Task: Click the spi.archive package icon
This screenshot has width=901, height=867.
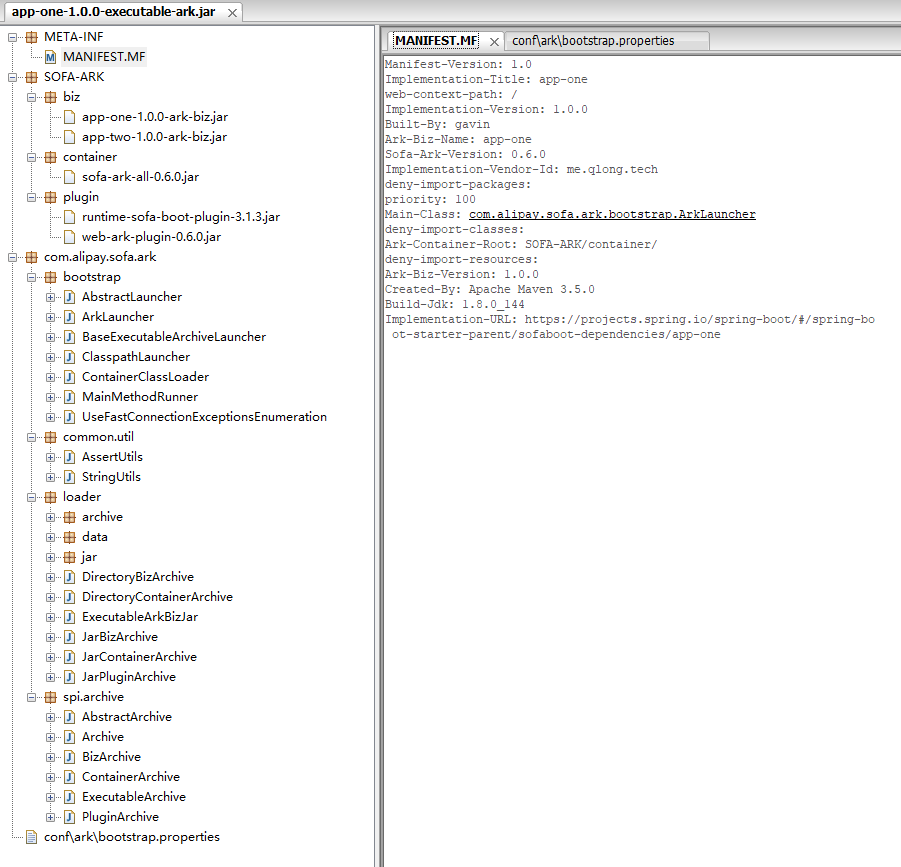Action: click(53, 696)
